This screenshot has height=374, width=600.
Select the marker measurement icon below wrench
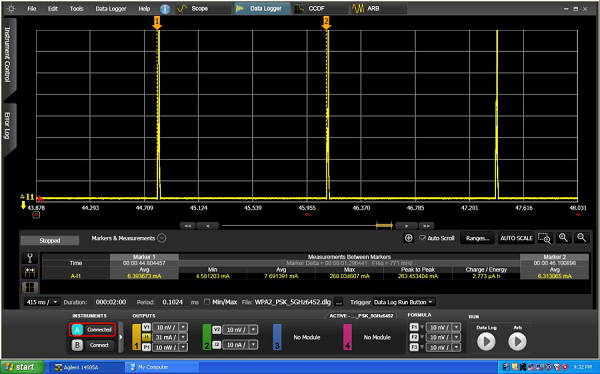[30, 273]
